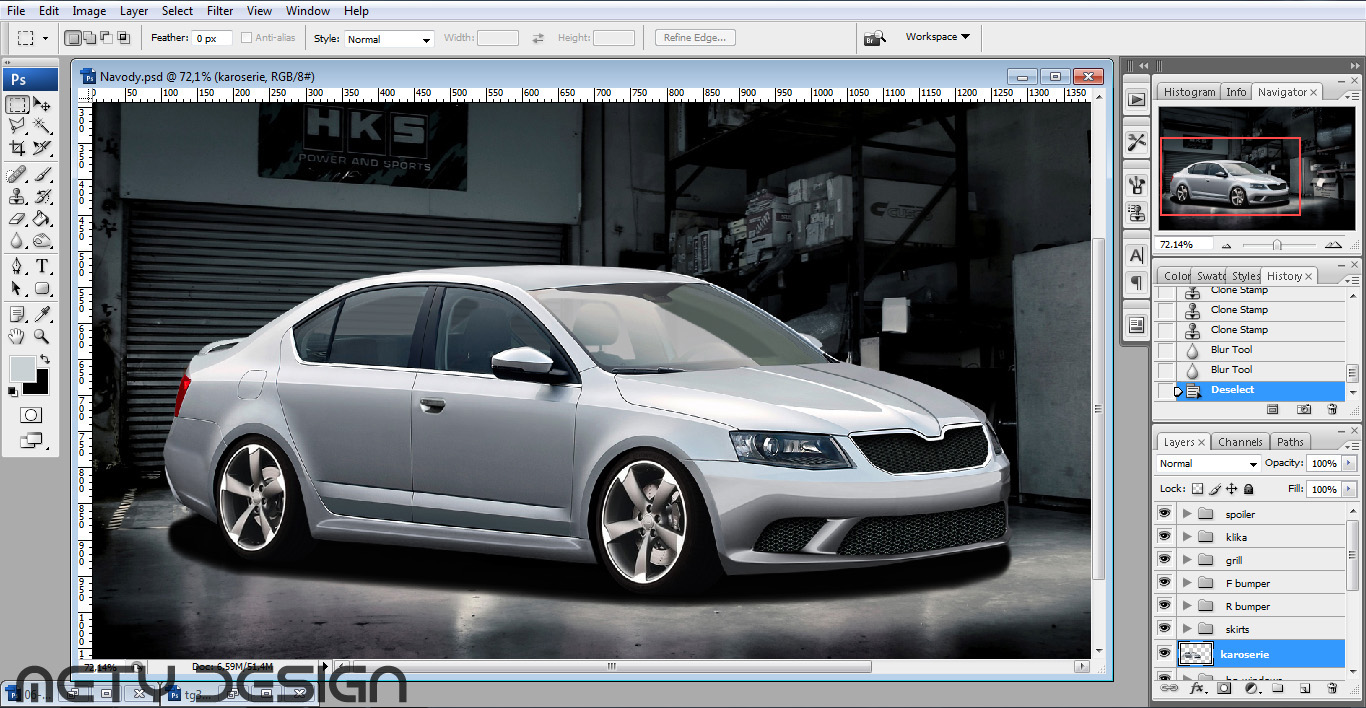The width and height of the screenshot is (1366, 708).
Task: Select the History Brush tool
Action: tap(42, 197)
